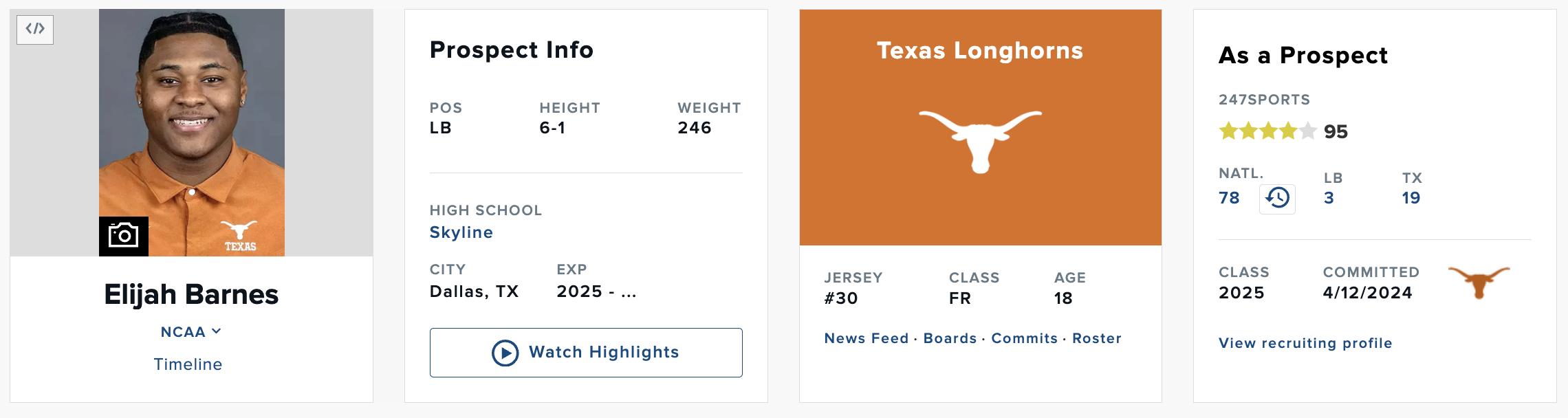Click the TX state rank 19
This screenshot has height=418, width=1568.
[x=1411, y=198]
